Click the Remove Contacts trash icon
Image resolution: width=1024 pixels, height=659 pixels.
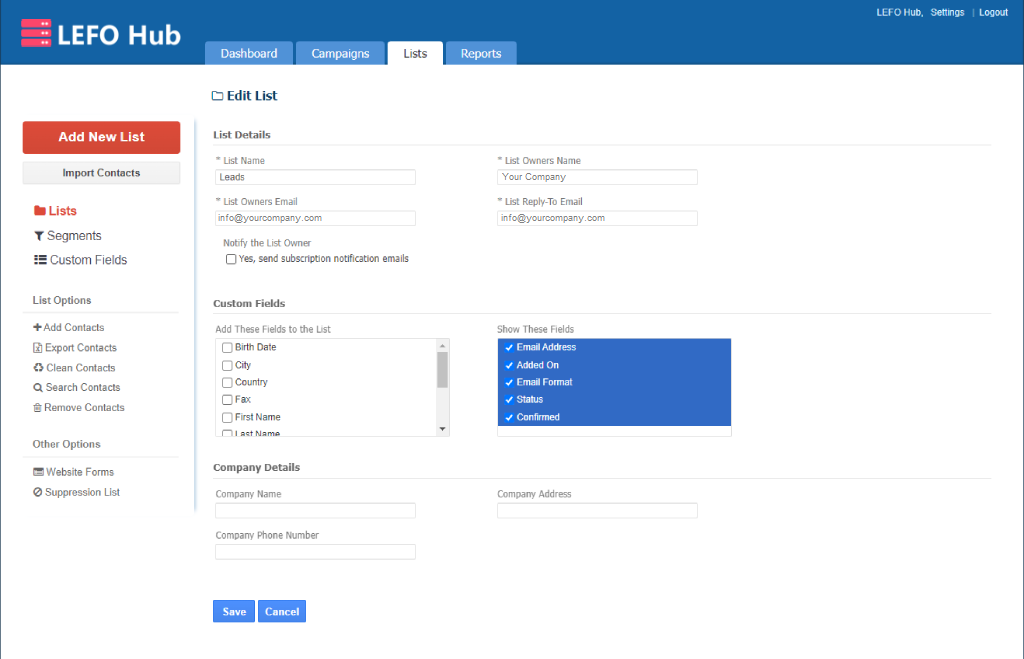(37, 408)
